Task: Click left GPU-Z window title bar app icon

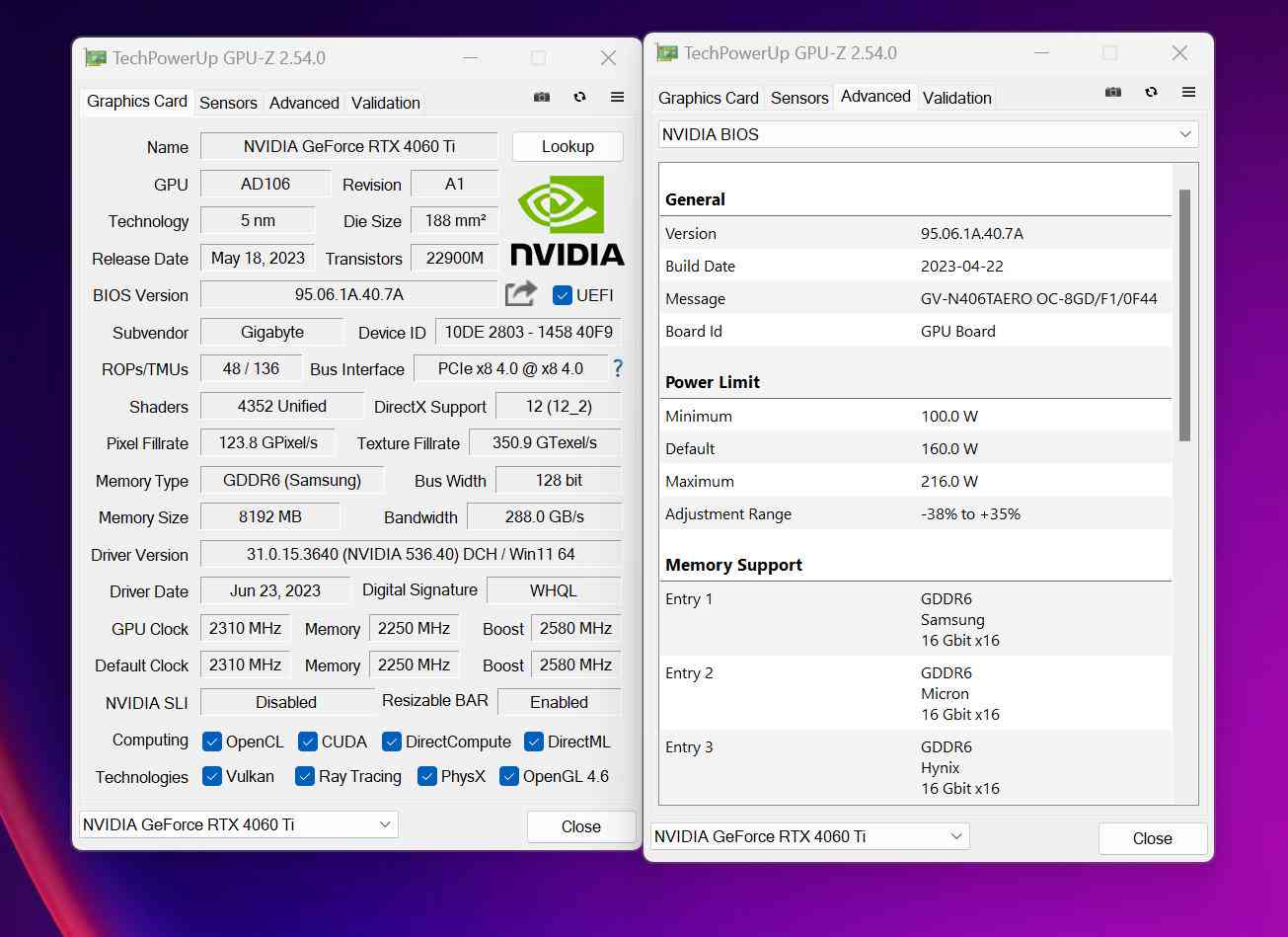Action: click(x=95, y=57)
